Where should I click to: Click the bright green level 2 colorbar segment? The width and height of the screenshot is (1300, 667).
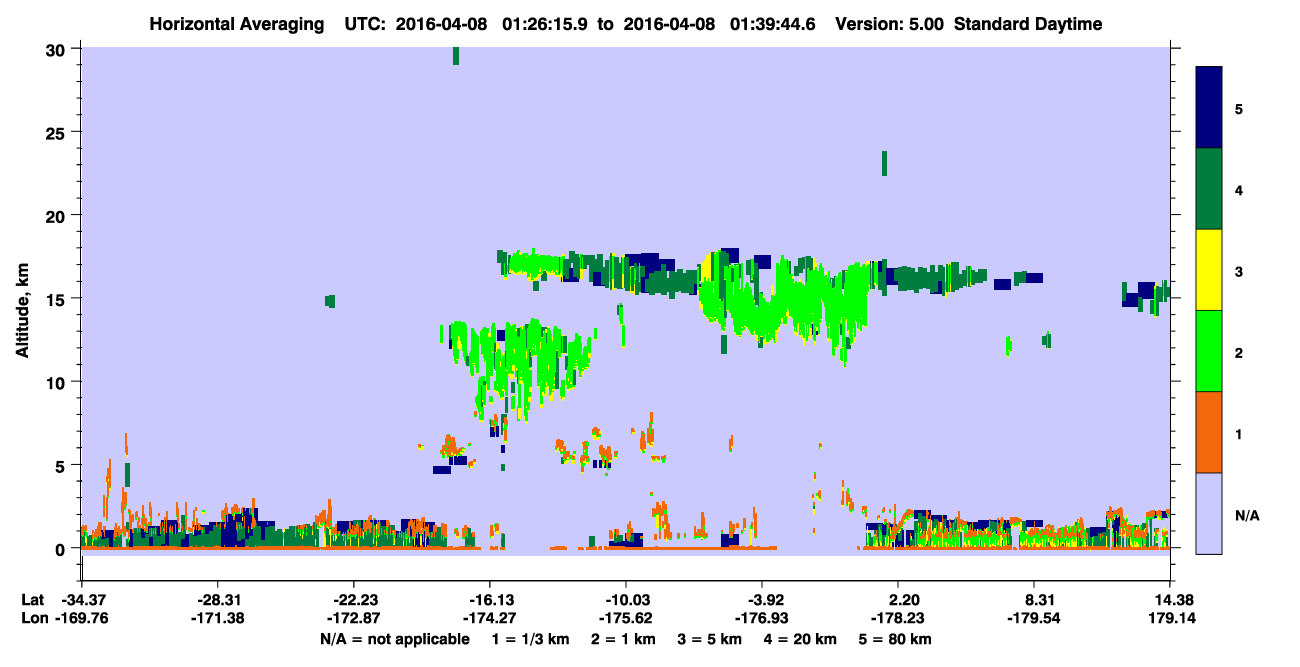[1209, 351]
